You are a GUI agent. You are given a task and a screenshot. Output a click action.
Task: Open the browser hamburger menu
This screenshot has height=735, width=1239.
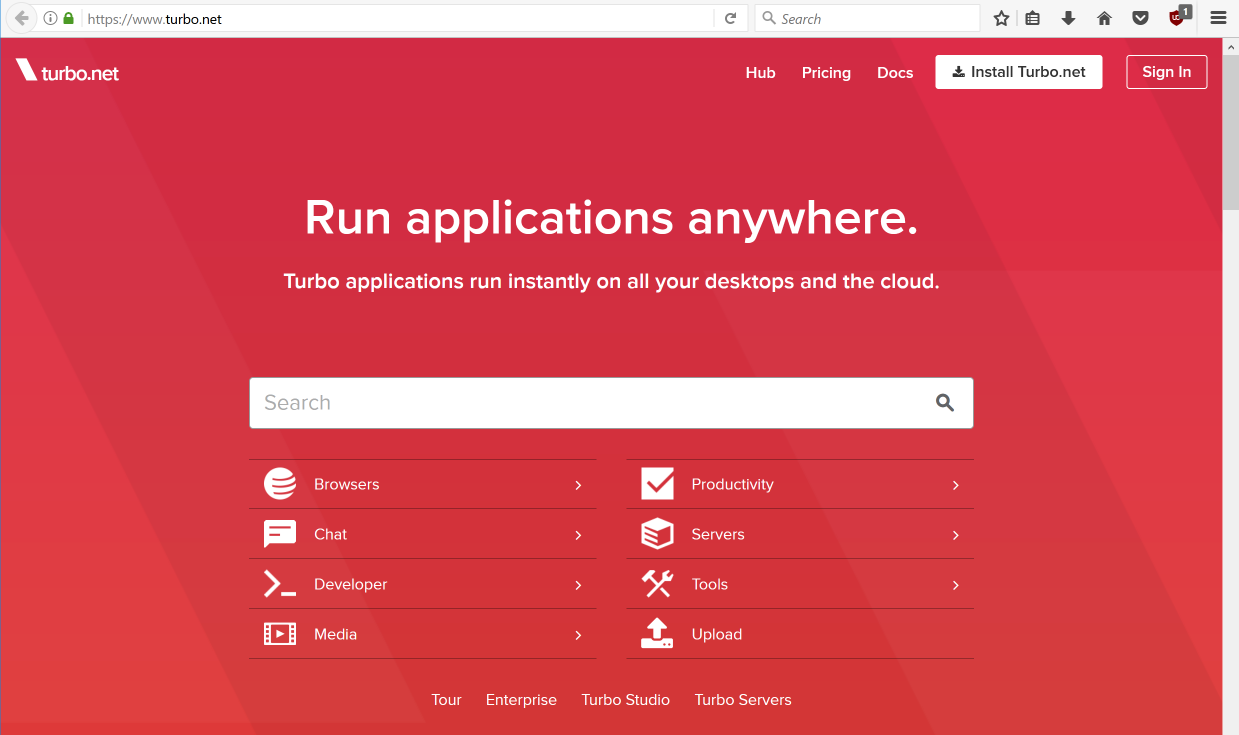[1217, 18]
